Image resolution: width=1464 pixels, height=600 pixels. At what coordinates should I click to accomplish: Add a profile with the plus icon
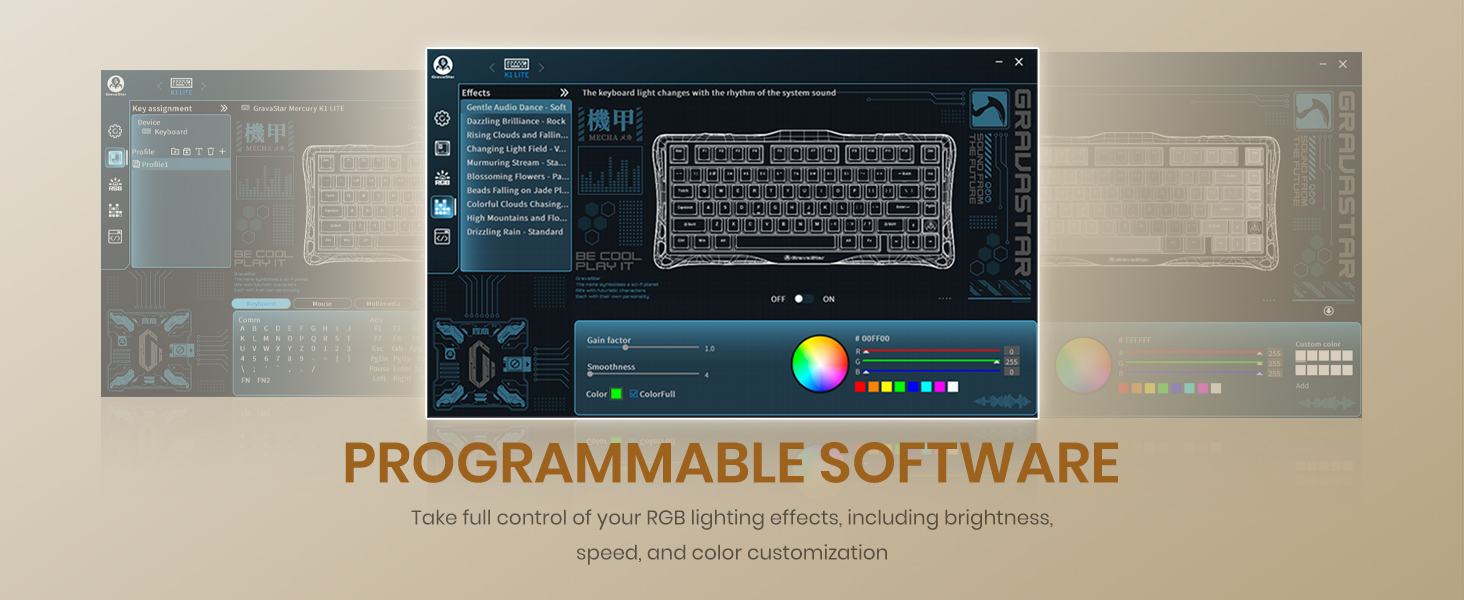222,152
